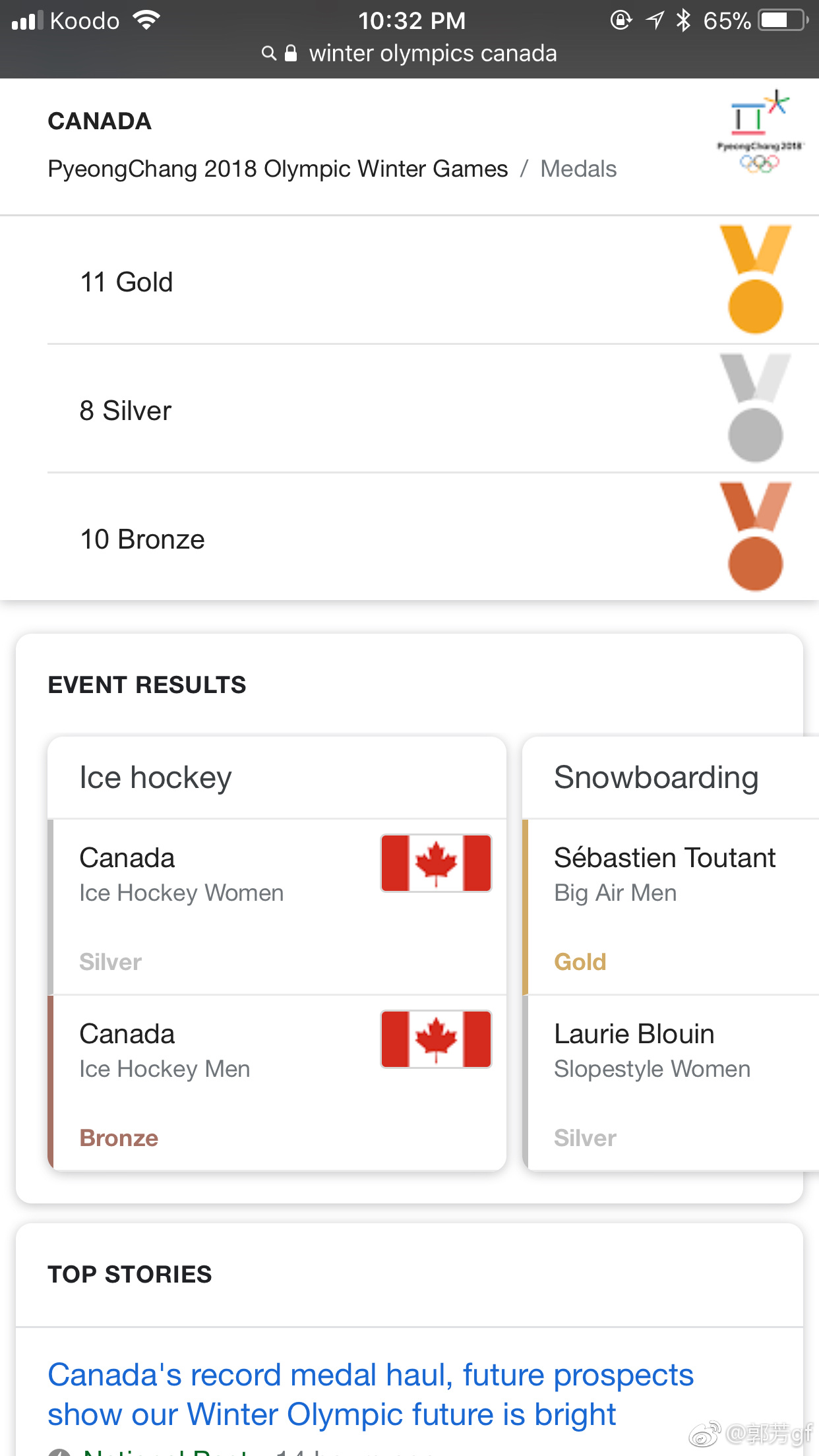Tap the silver medal icon

(x=755, y=408)
